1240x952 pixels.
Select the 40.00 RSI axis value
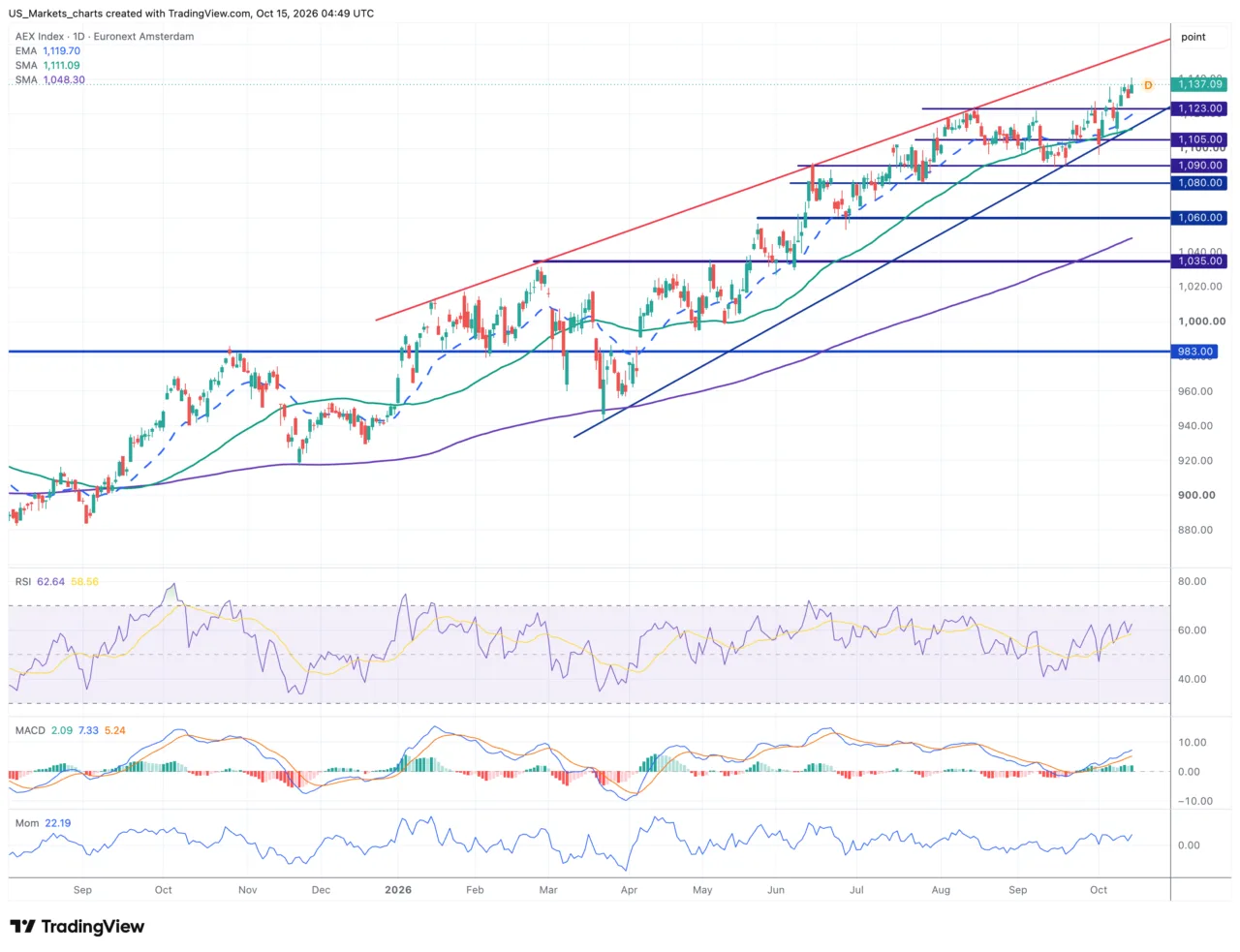(x=1193, y=679)
